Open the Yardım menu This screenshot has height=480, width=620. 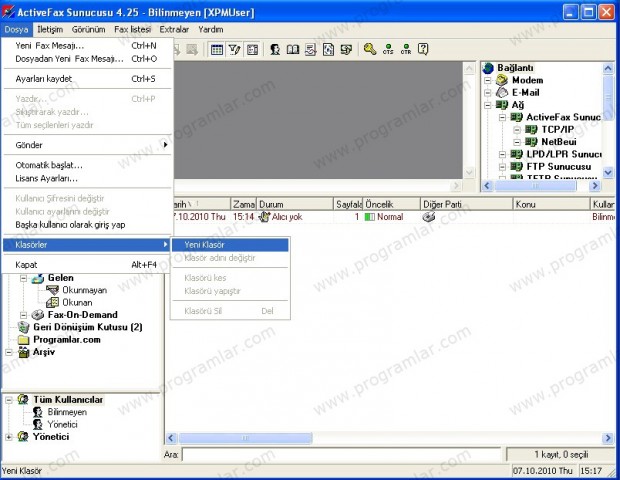(x=211, y=29)
